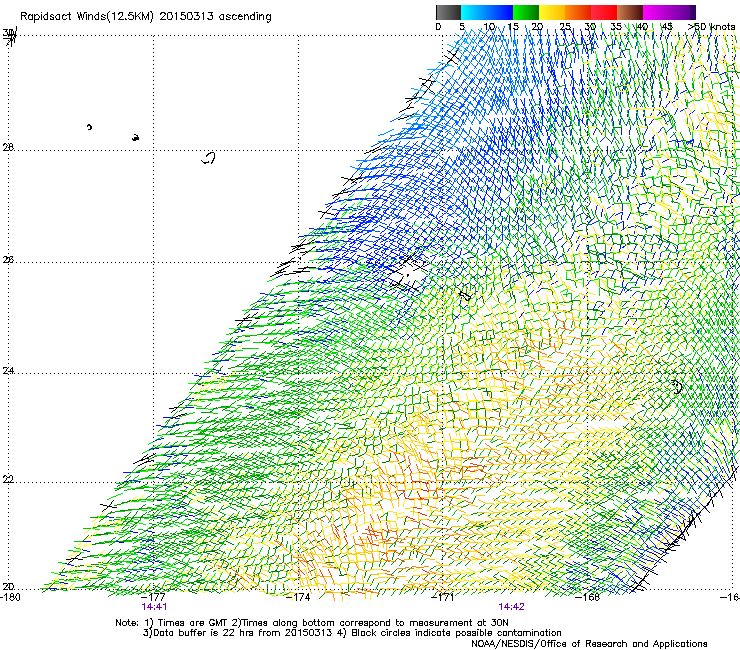The image size is (740, 650).
Task: Click the '24' latitude axis label
Action: [8, 371]
